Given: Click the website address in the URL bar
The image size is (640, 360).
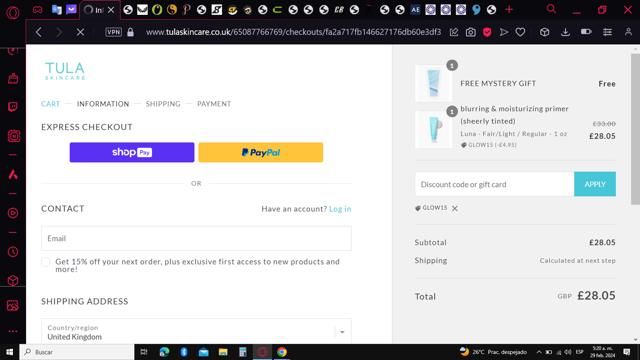Looking at the screenshot, I should pos(293,32).
